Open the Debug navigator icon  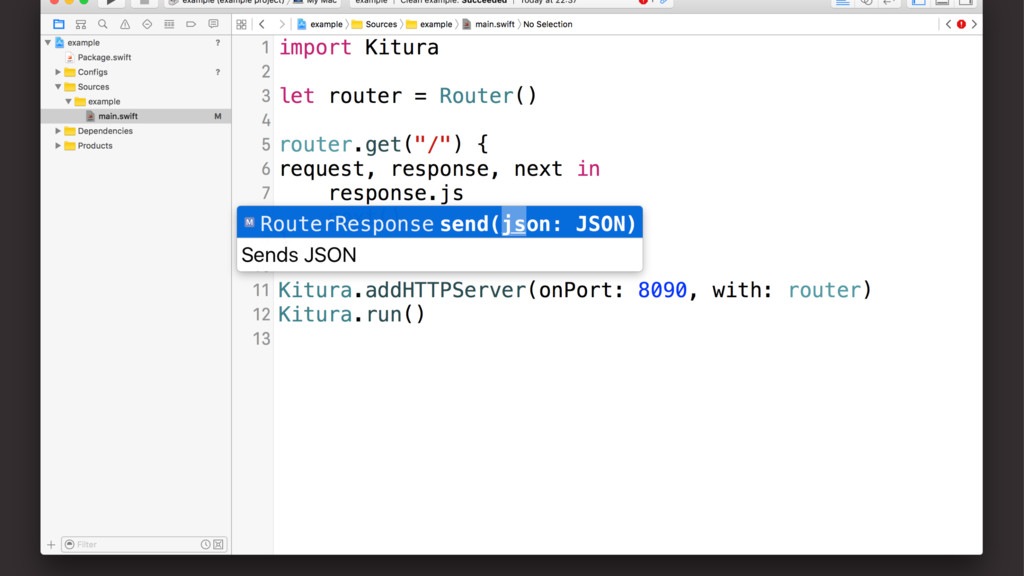pos(169,24)
